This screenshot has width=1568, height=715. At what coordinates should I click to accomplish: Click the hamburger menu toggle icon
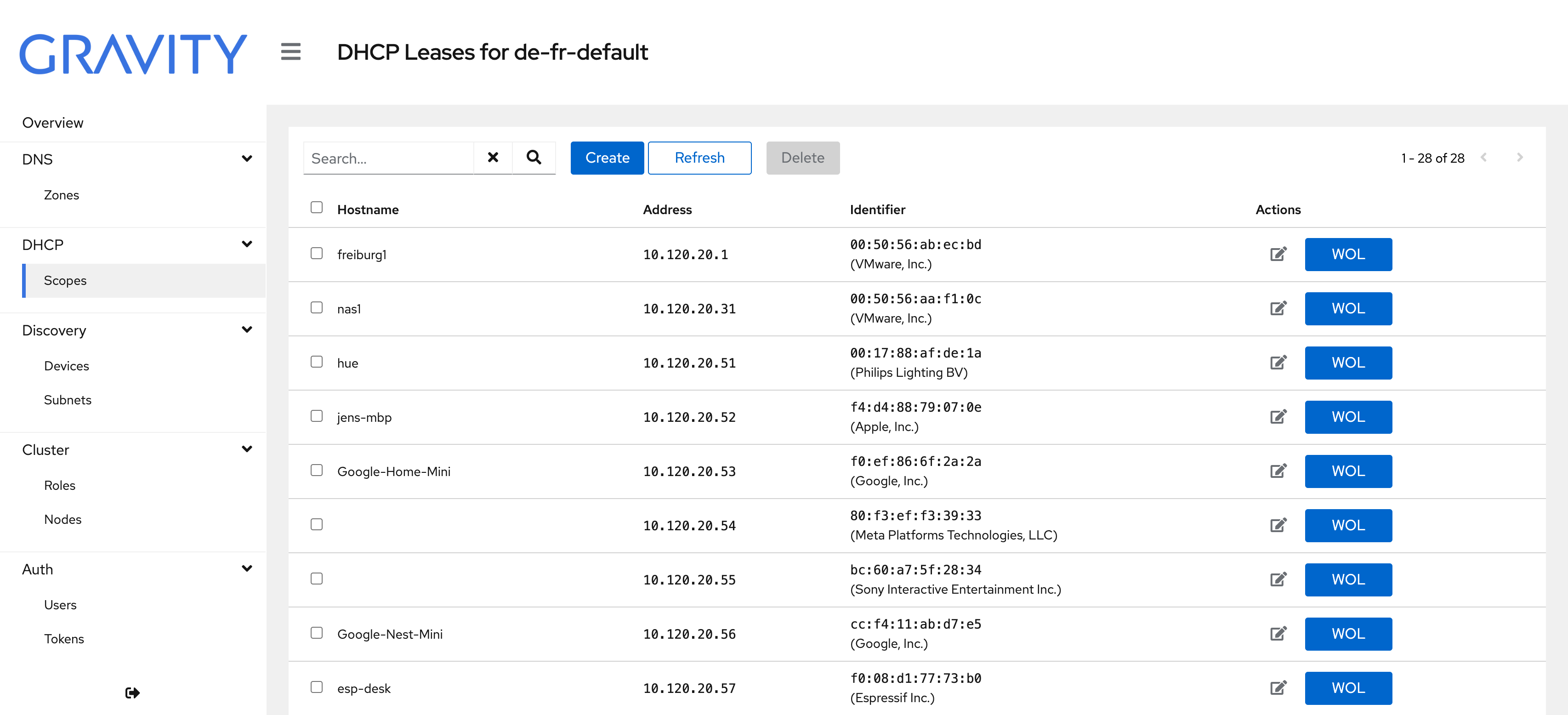click(290, 52)
